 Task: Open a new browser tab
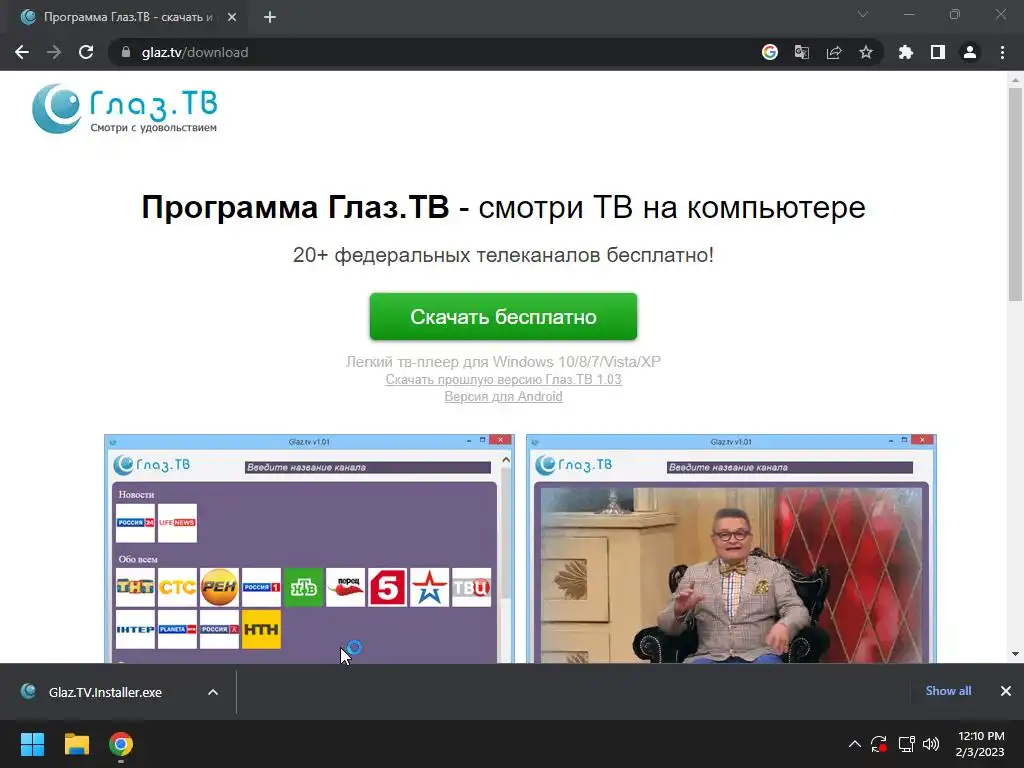(x=270, y=17)
